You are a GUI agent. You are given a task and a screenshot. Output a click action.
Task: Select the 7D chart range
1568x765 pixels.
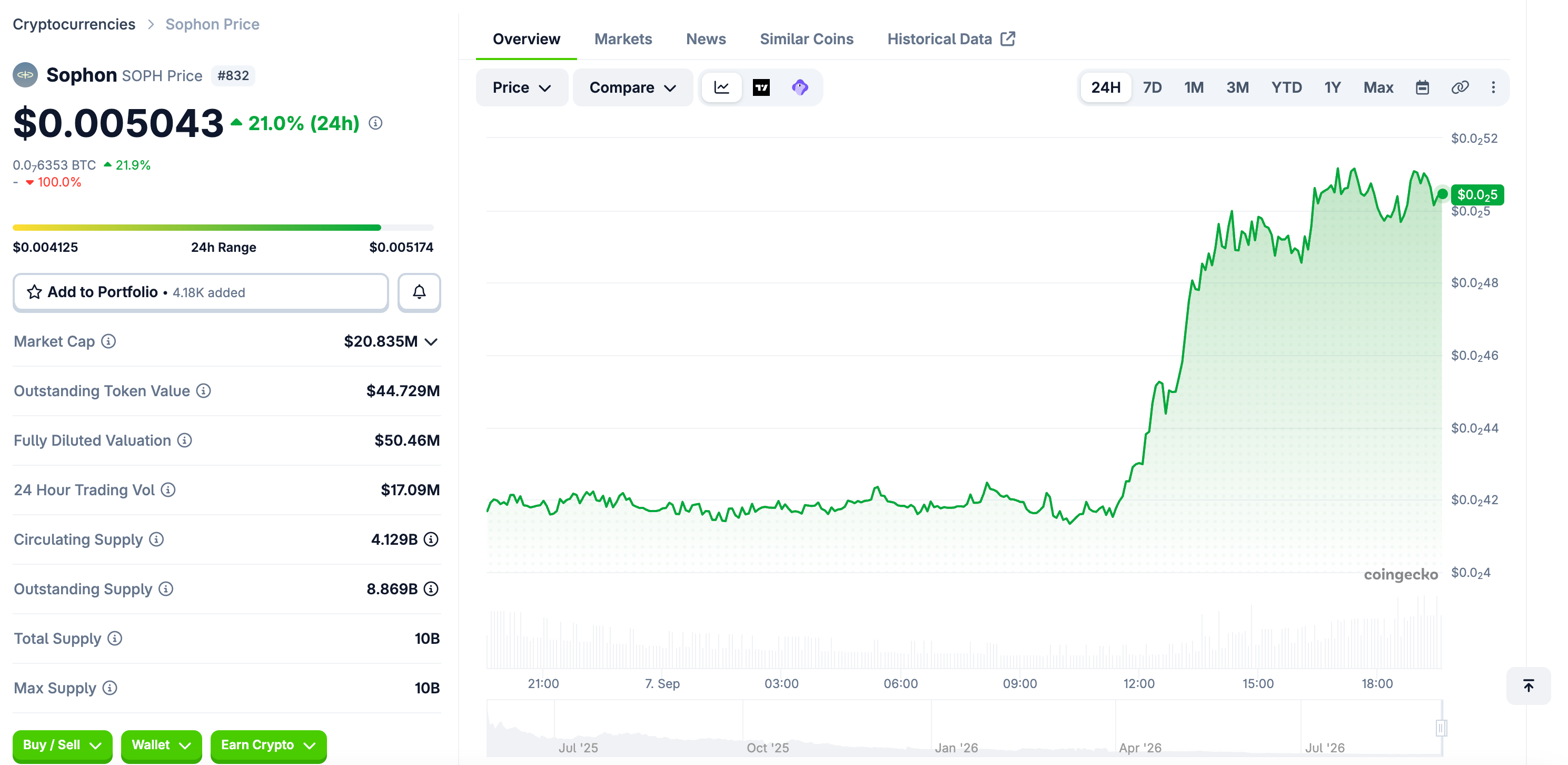pyautogui.click(x=1152, y=87)
